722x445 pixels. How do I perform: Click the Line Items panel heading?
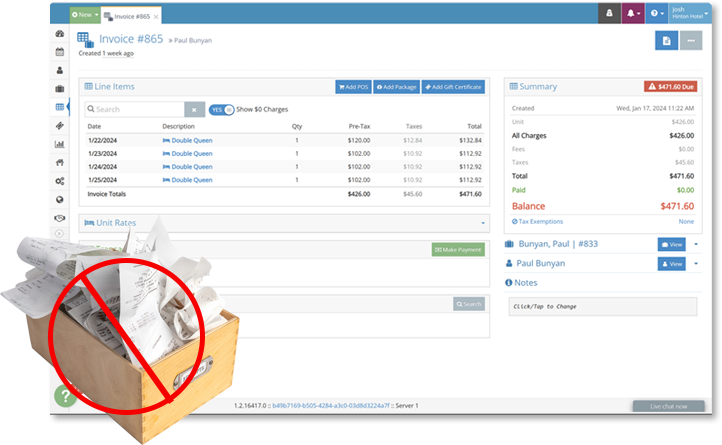[x=110, y=87]
